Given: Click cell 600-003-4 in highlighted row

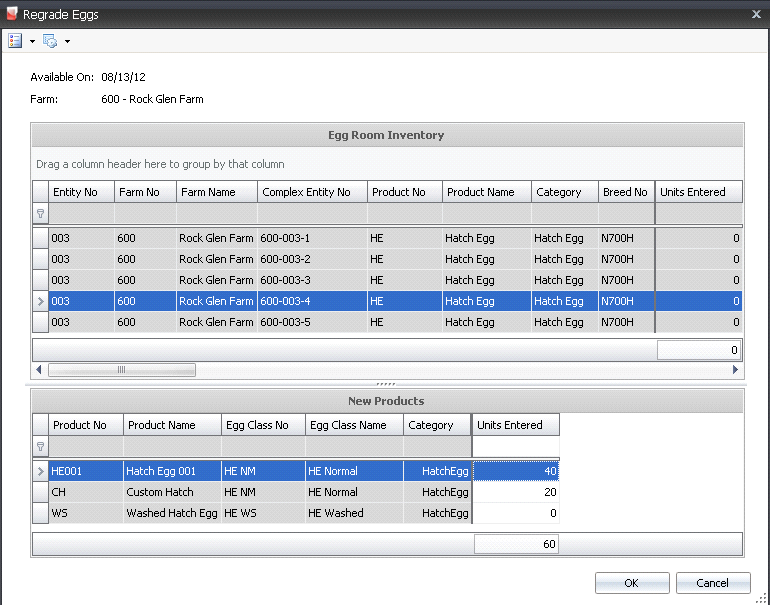Looking at the screenshot, I should [x=312, y=301].
